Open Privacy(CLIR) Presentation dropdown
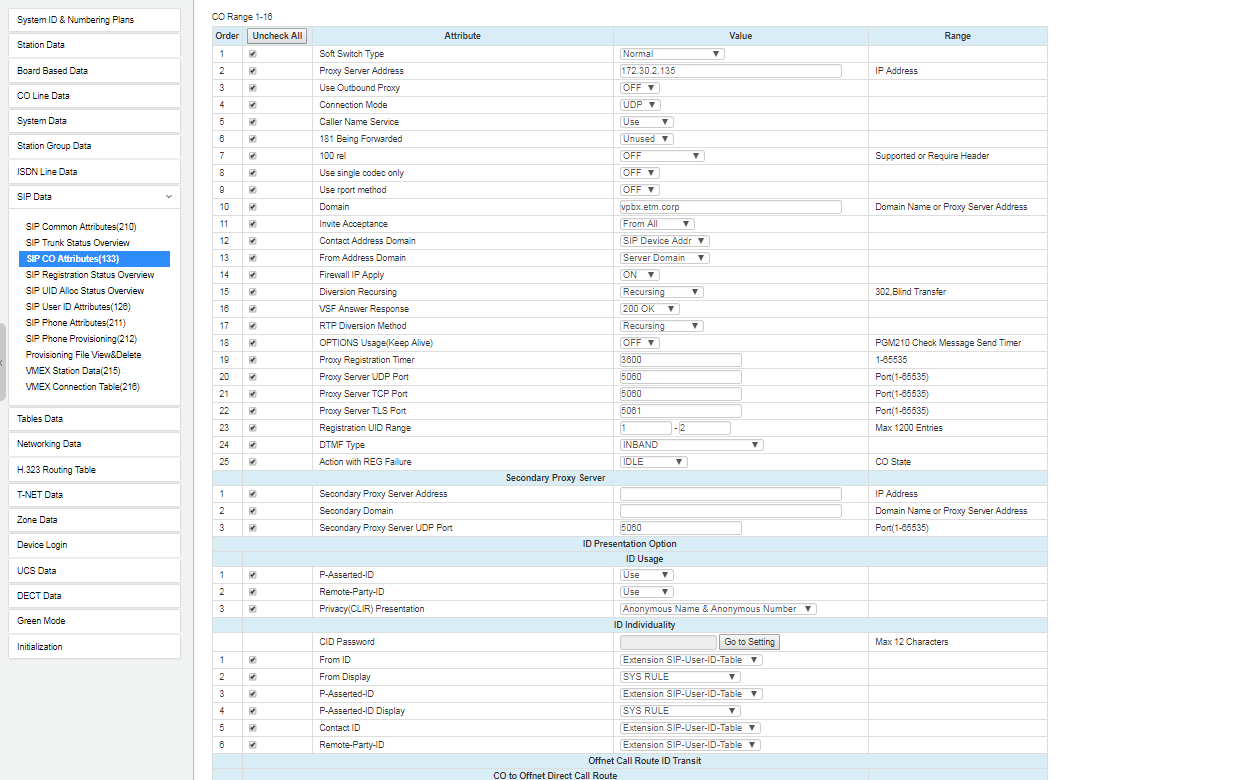Image resolution: width=1237 pixels, height=780 pixels. [x=718, y=609]
